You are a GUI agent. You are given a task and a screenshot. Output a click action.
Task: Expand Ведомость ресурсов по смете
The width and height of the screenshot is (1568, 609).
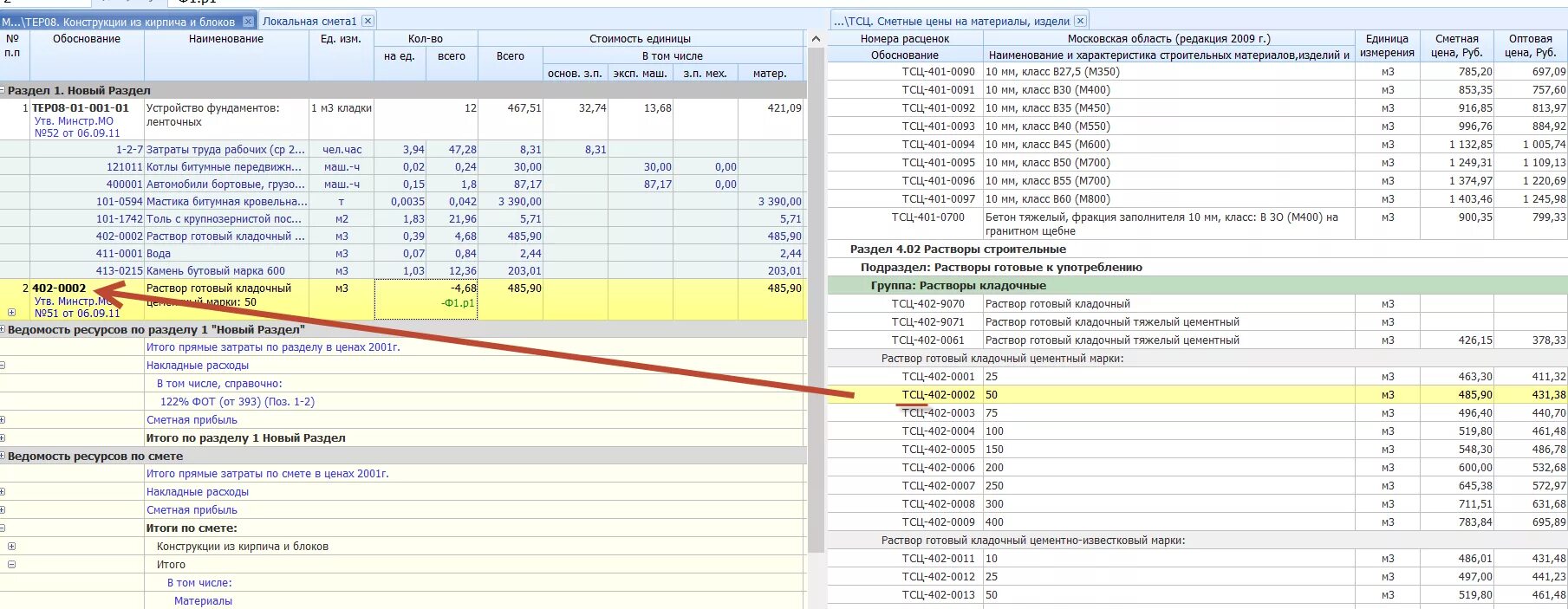point(3,456)
